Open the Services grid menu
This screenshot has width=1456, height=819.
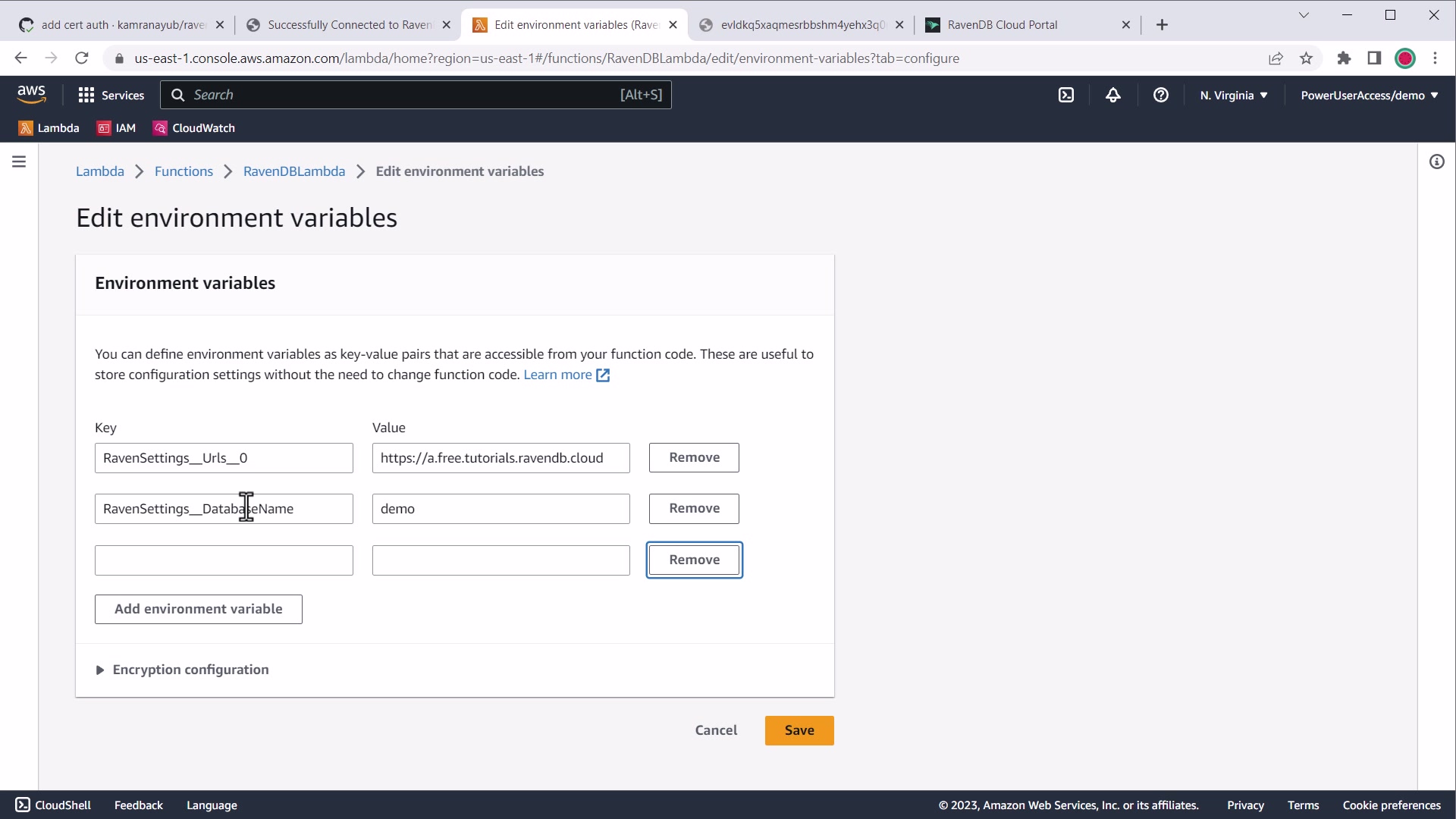(111, 95)
